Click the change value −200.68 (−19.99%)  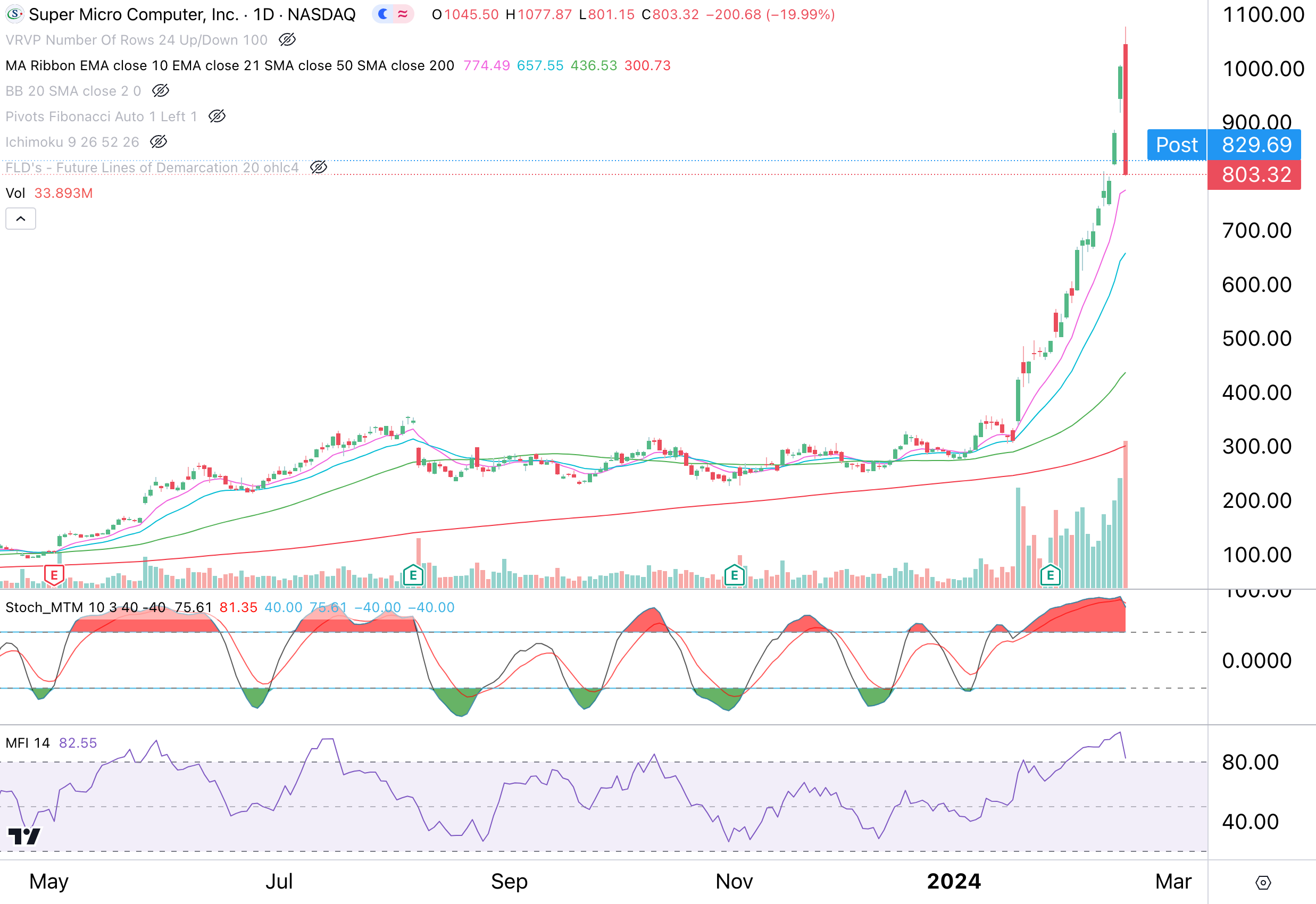tap(770, 14)
